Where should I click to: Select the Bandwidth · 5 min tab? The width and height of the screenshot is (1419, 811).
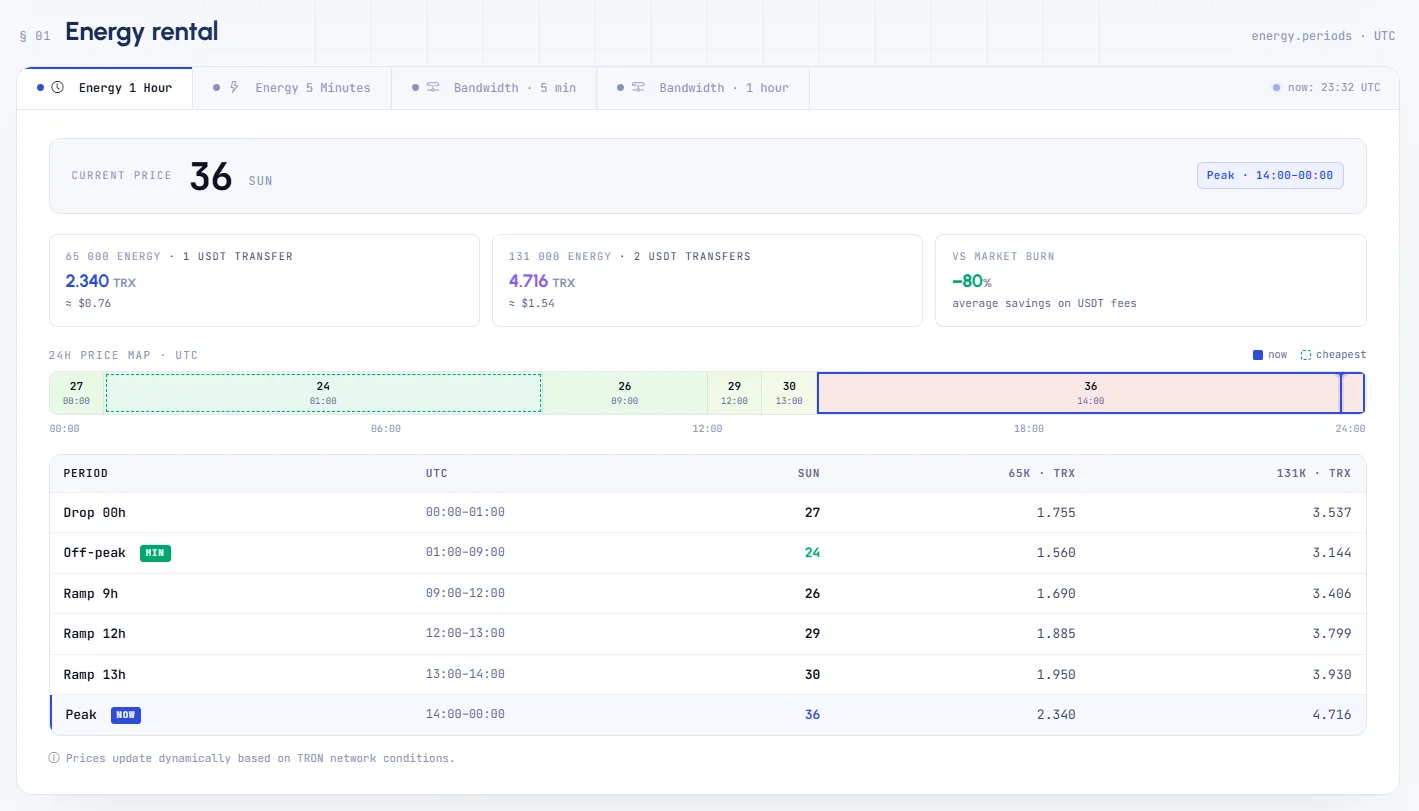point(494,88)
